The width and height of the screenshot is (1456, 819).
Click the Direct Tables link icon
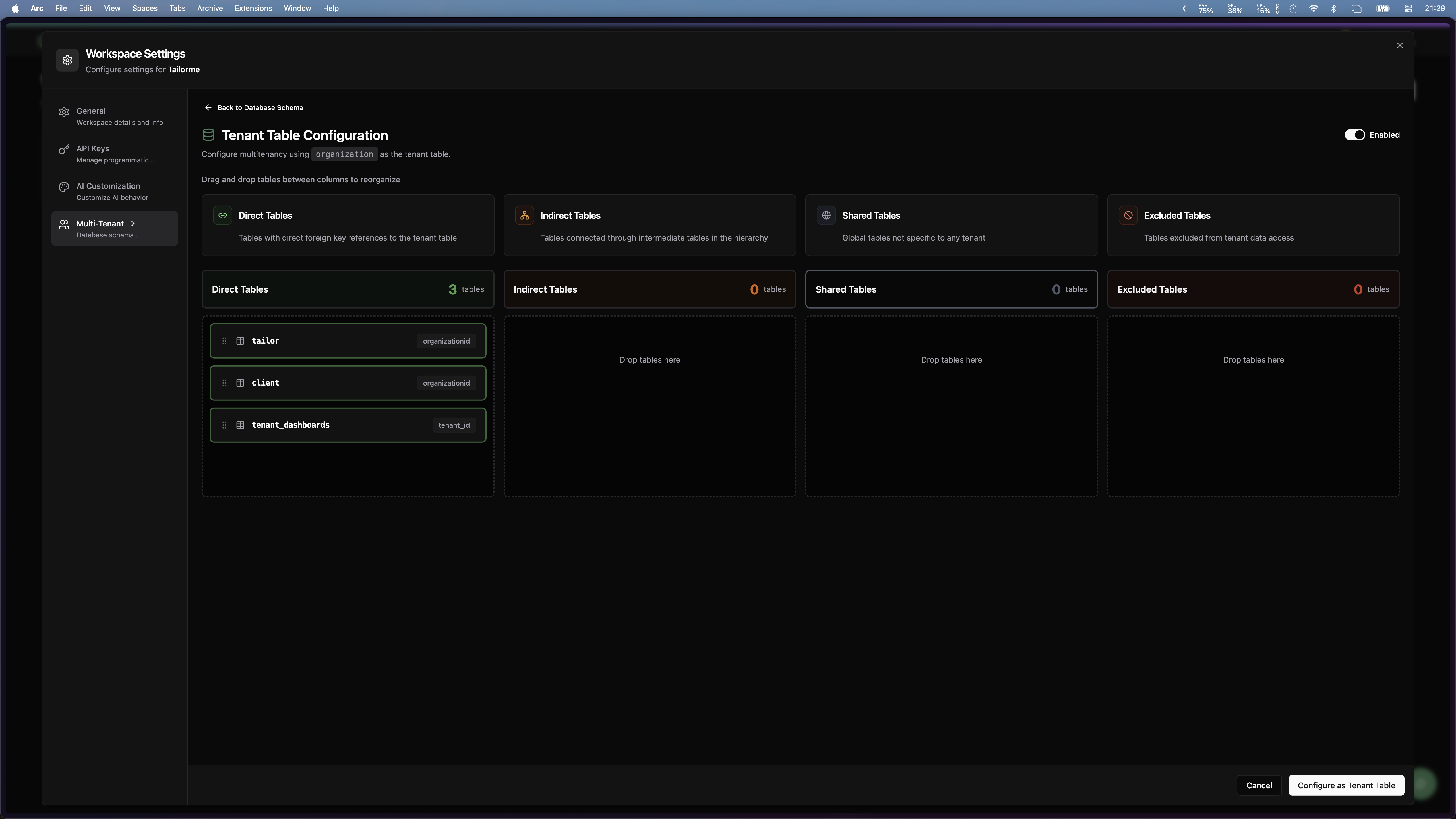click(x=222, y=215)
